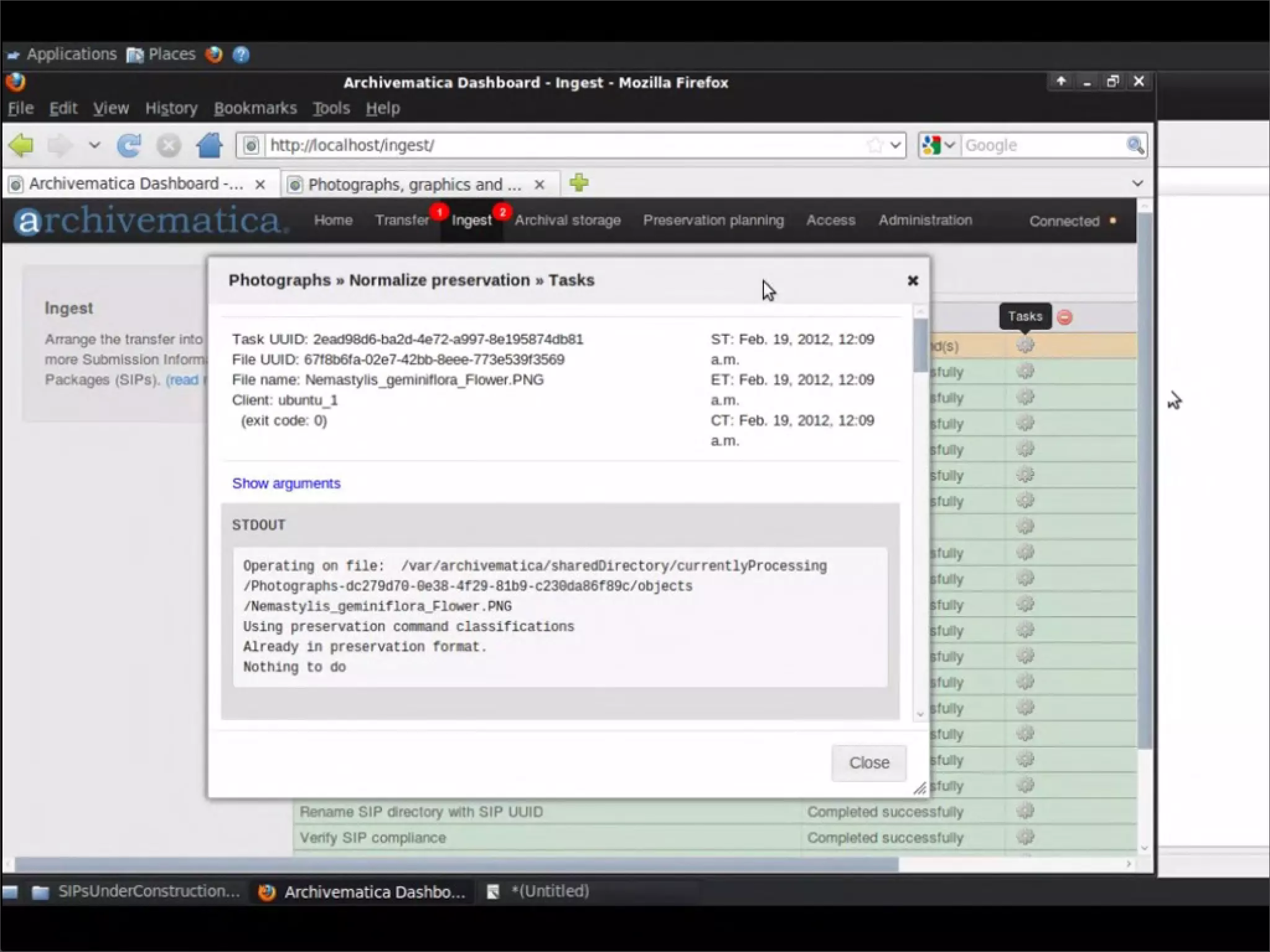1270x952 pixels.
Task: Click the dialog's vertical scrollbar thumb
Action: (920, 345)
